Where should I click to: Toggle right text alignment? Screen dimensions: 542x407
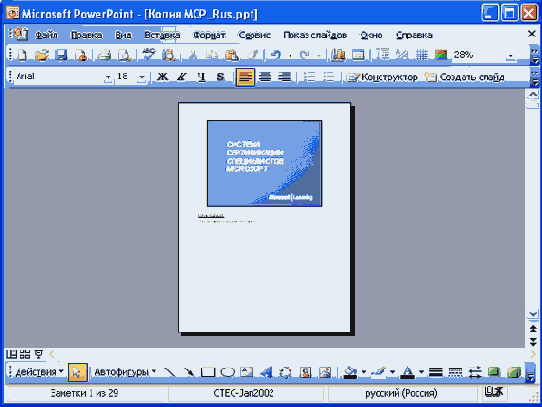284,77
